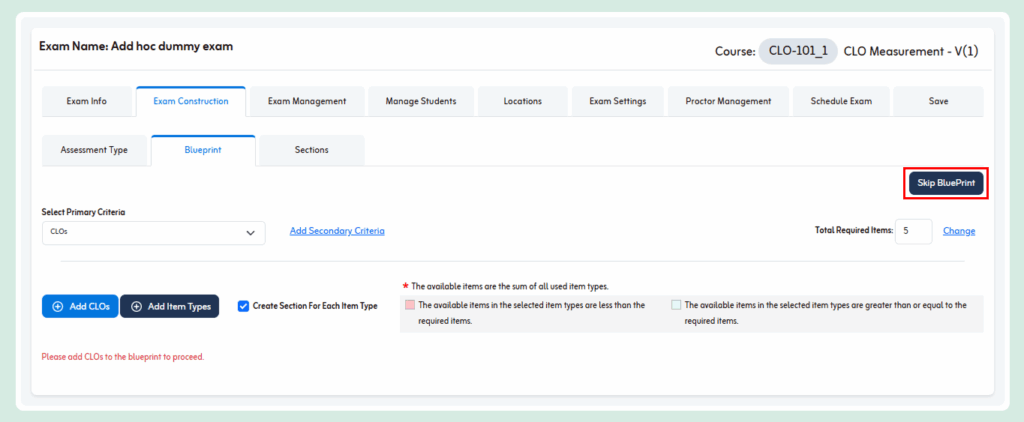1024x422 pixels.
Task: Select the Locations tab
Action: pos(523,101)
